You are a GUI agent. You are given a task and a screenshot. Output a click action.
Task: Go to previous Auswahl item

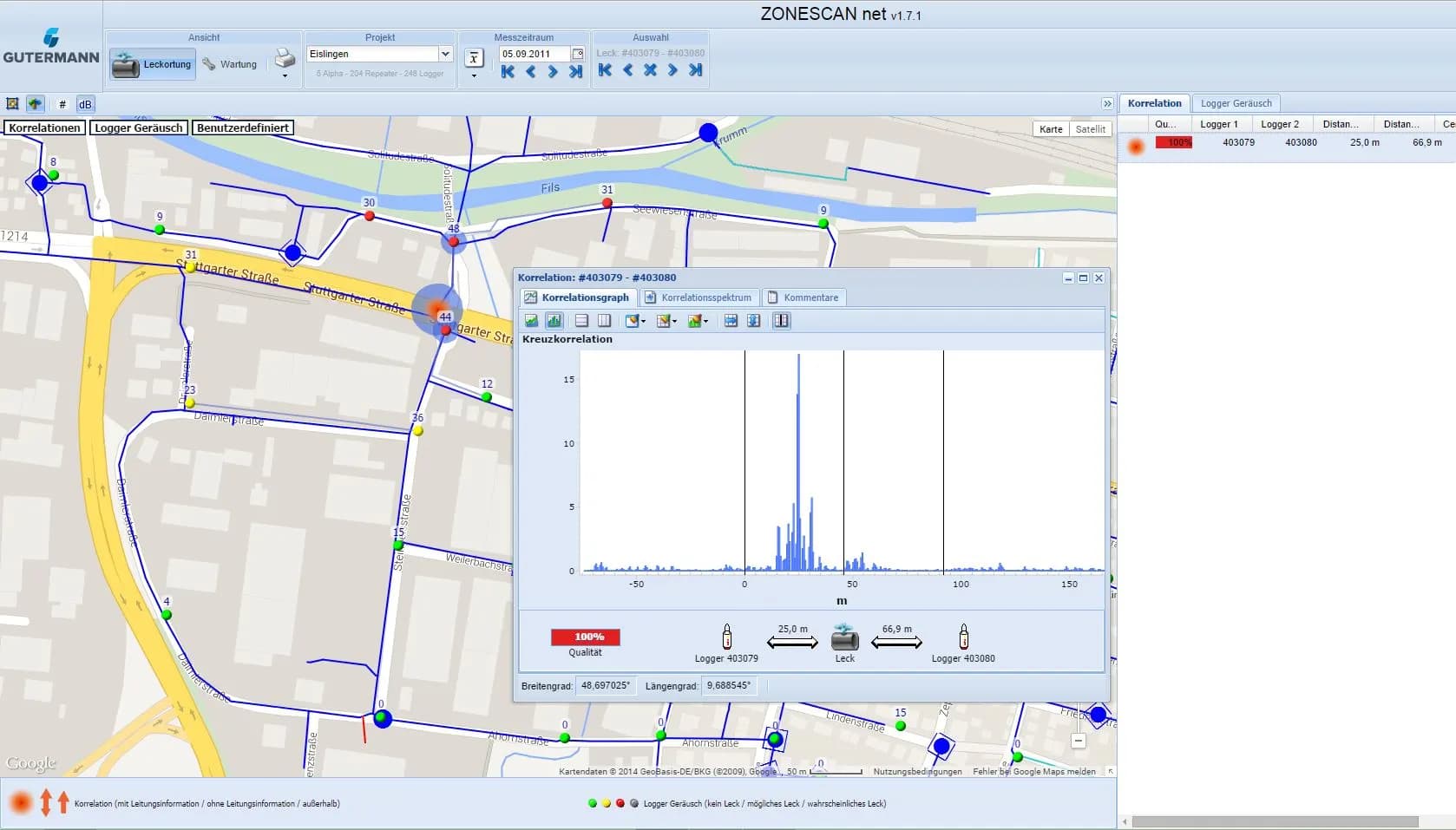click(x=627, y=70)
